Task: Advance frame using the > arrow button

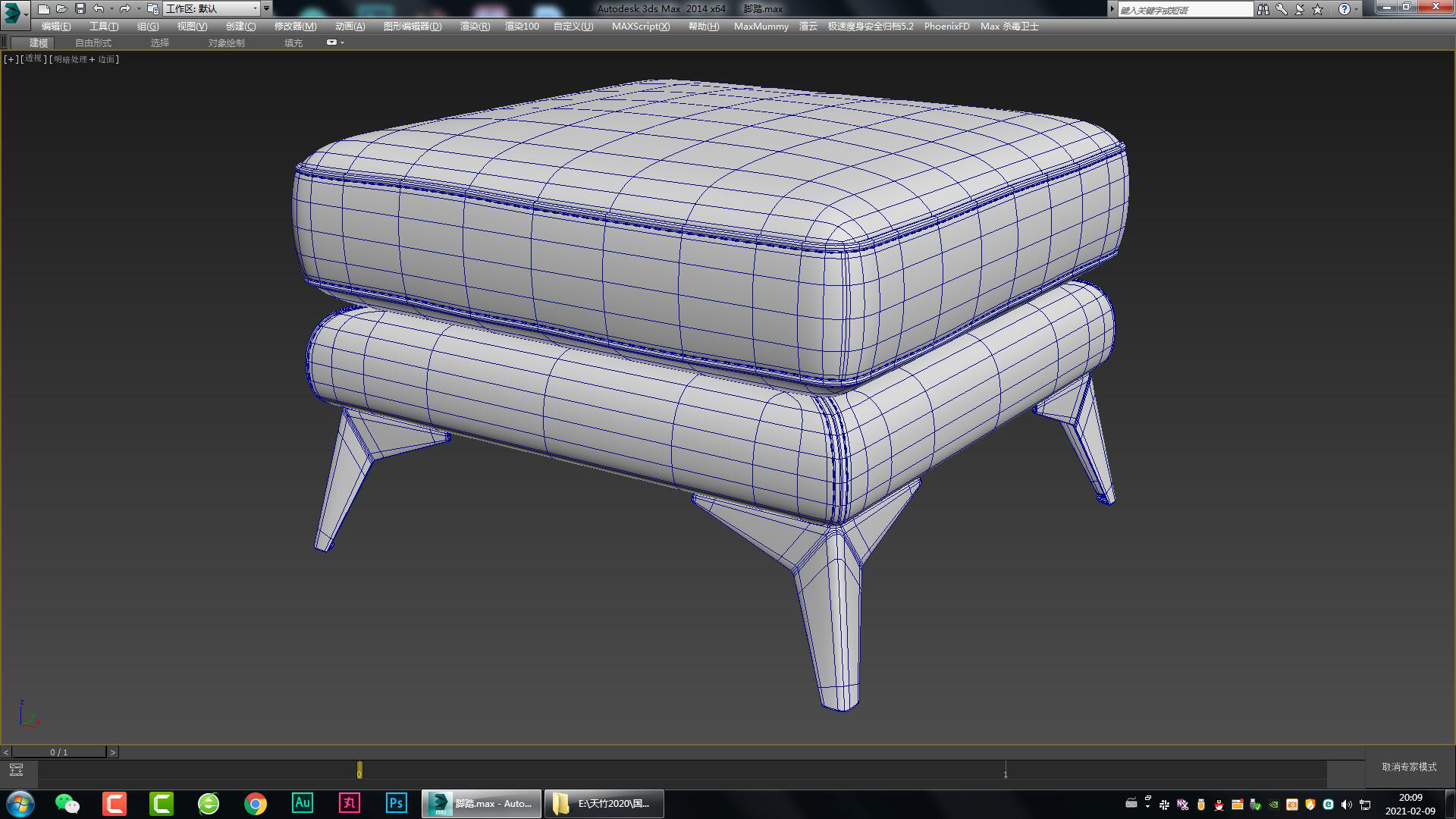Action: pos(114,752)
